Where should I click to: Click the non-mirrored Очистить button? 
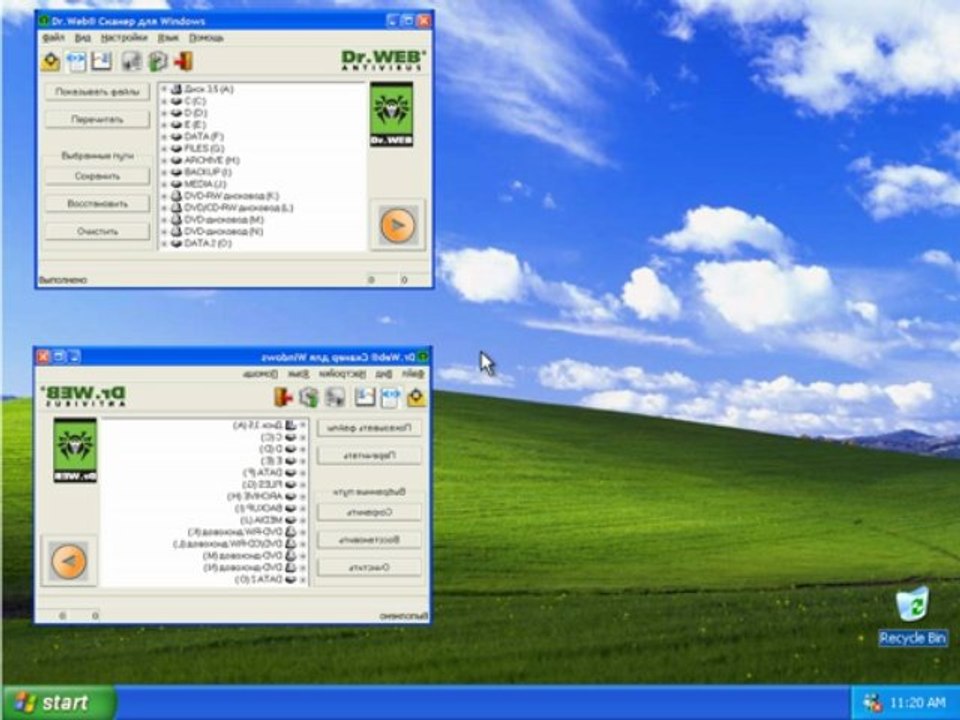pyautogui.click(x=97, y=231)
